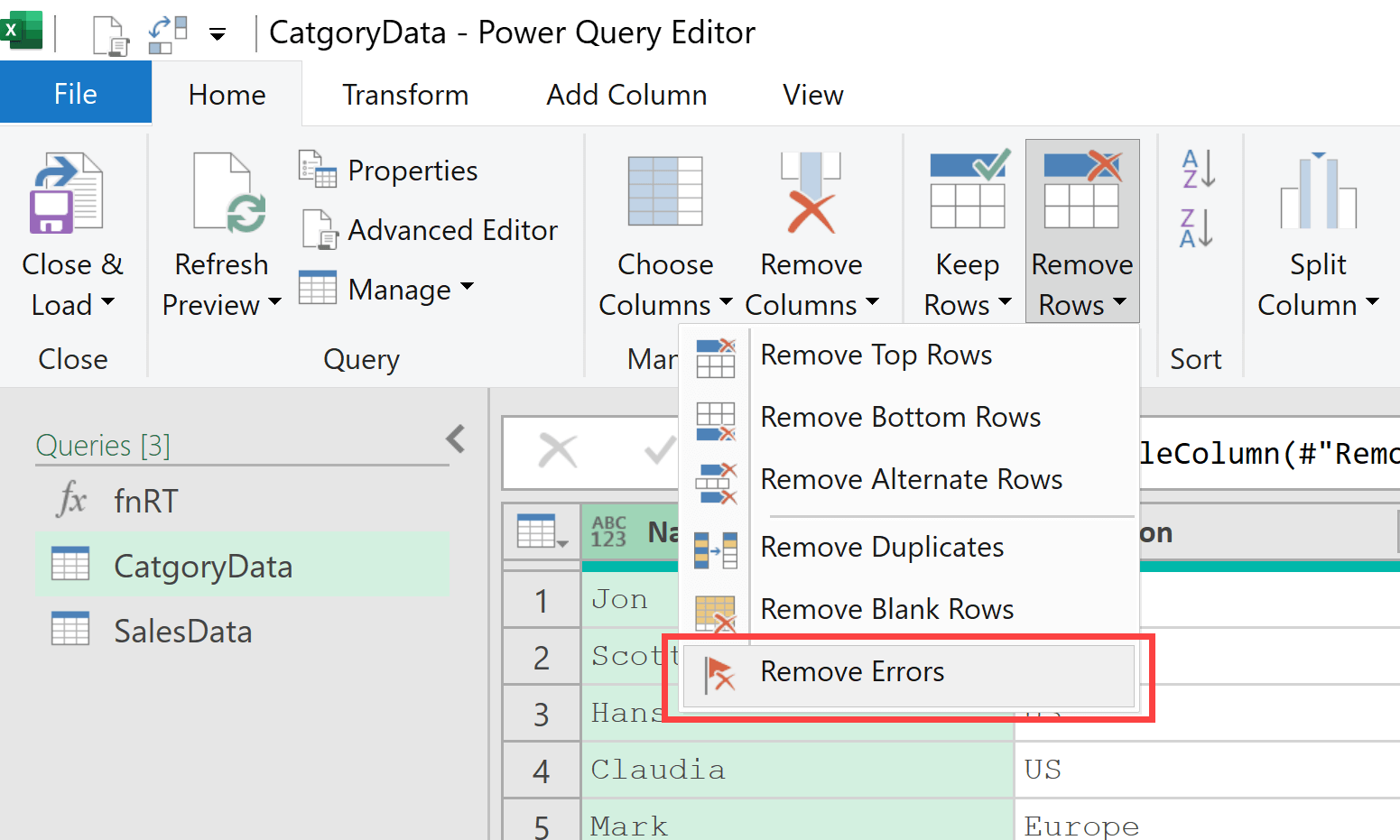This screenshot has height=840, width=1400.
Task: Click the Remove Bottom Rows icon
Action: (716, 421)
